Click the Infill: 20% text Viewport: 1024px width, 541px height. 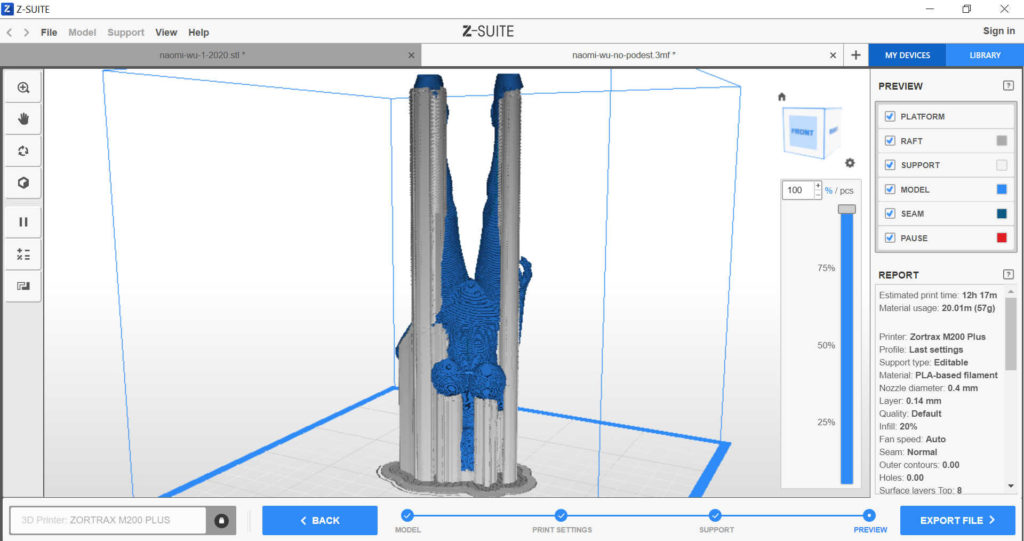898,426
